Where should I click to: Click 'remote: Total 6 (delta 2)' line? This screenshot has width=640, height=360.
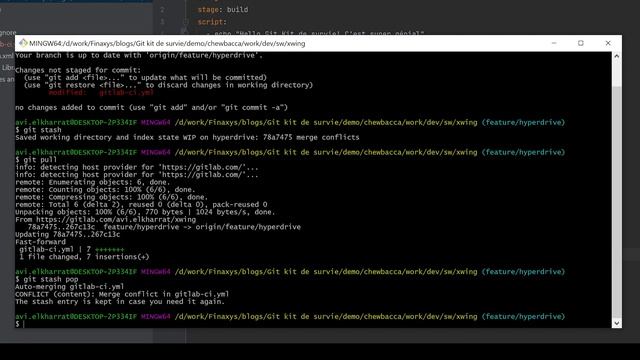tap(141, 204)
